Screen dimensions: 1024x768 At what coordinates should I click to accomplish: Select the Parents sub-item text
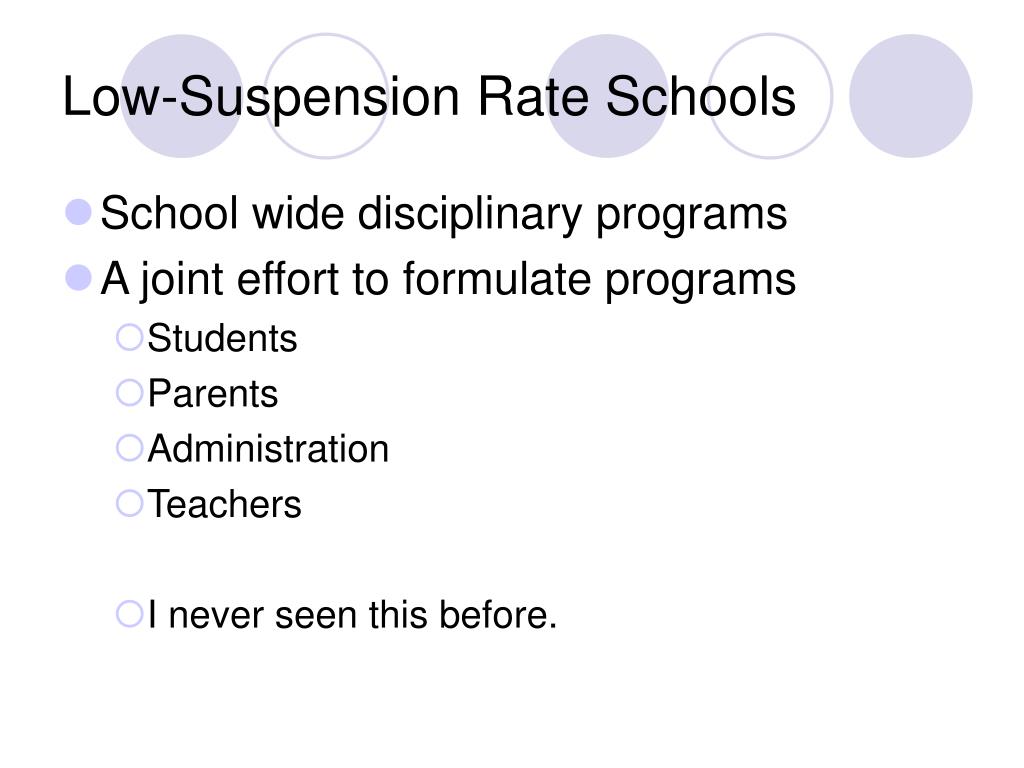coord(213,394)
